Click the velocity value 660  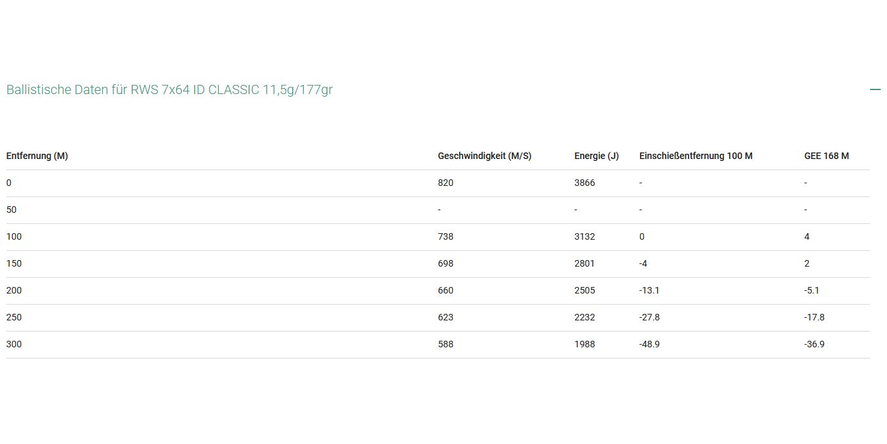coord(446,291)
